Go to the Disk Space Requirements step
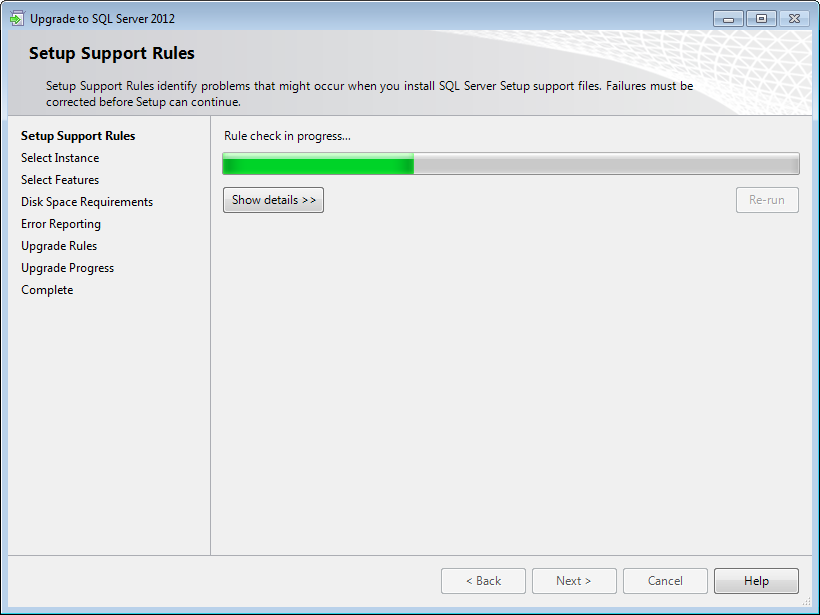This screenshot has width=820, height=615. [87, 202]
